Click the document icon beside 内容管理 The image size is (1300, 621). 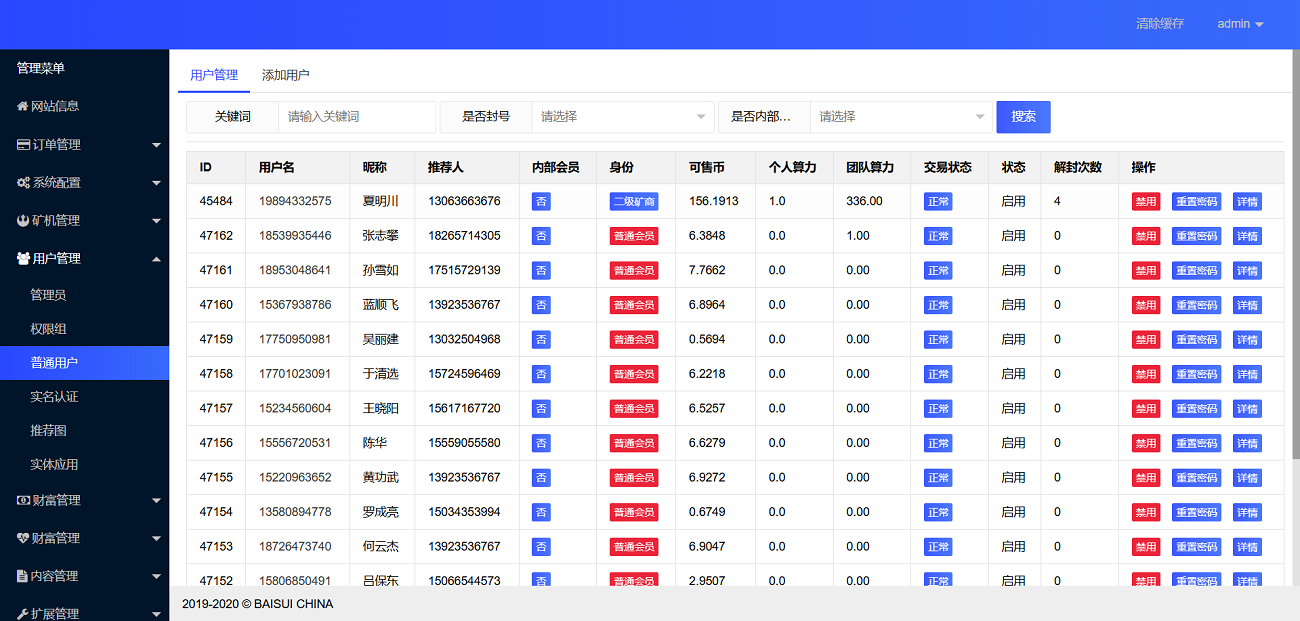tap(23, 576)
